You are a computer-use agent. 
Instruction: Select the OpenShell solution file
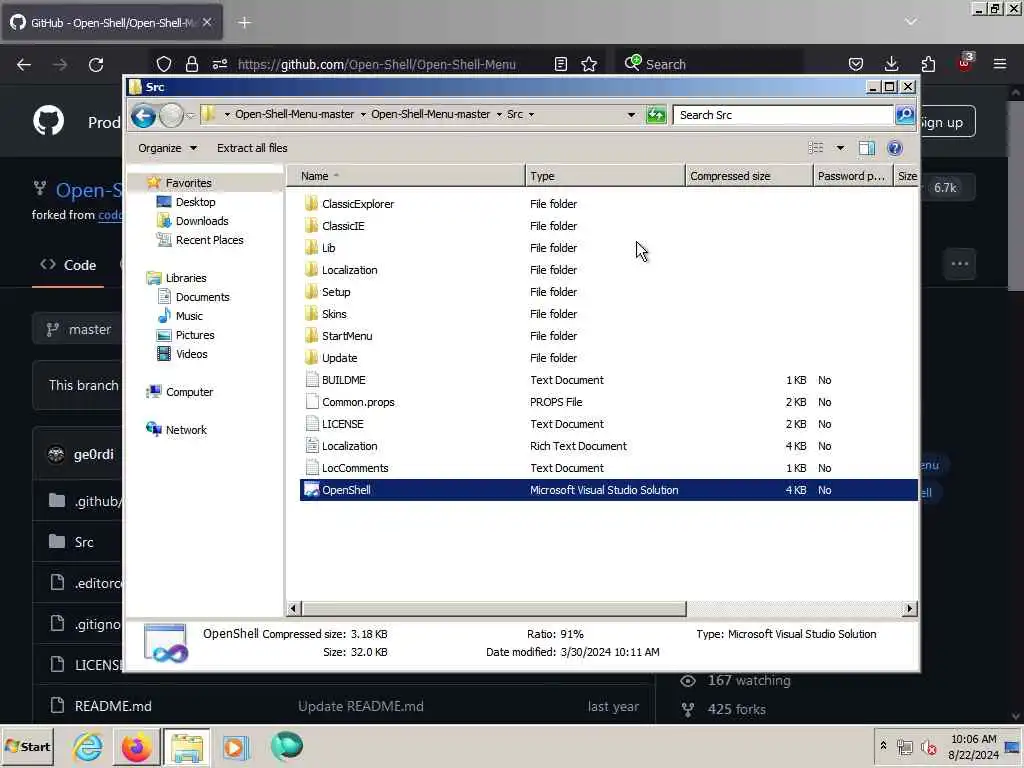[x=608, y=490]
